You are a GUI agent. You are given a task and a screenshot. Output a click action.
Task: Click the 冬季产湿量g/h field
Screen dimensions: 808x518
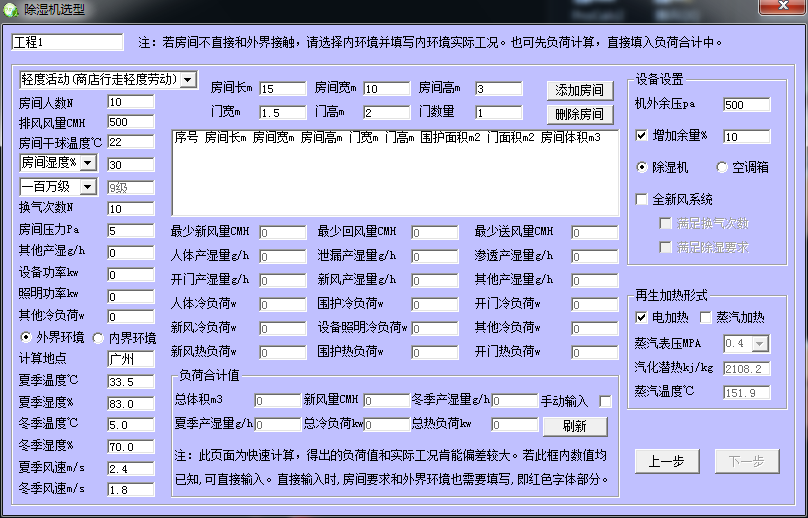coord(515,400)
